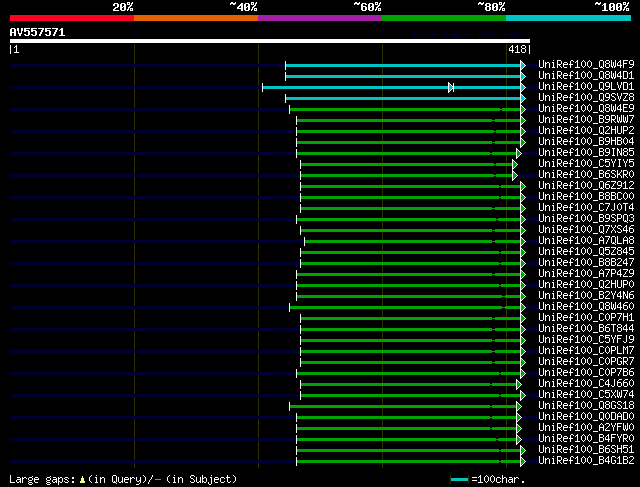Click the end arrowhead of C5YIY5 alignment
The height and width of the screenshot is (487, 640).
tap(515, 165)
